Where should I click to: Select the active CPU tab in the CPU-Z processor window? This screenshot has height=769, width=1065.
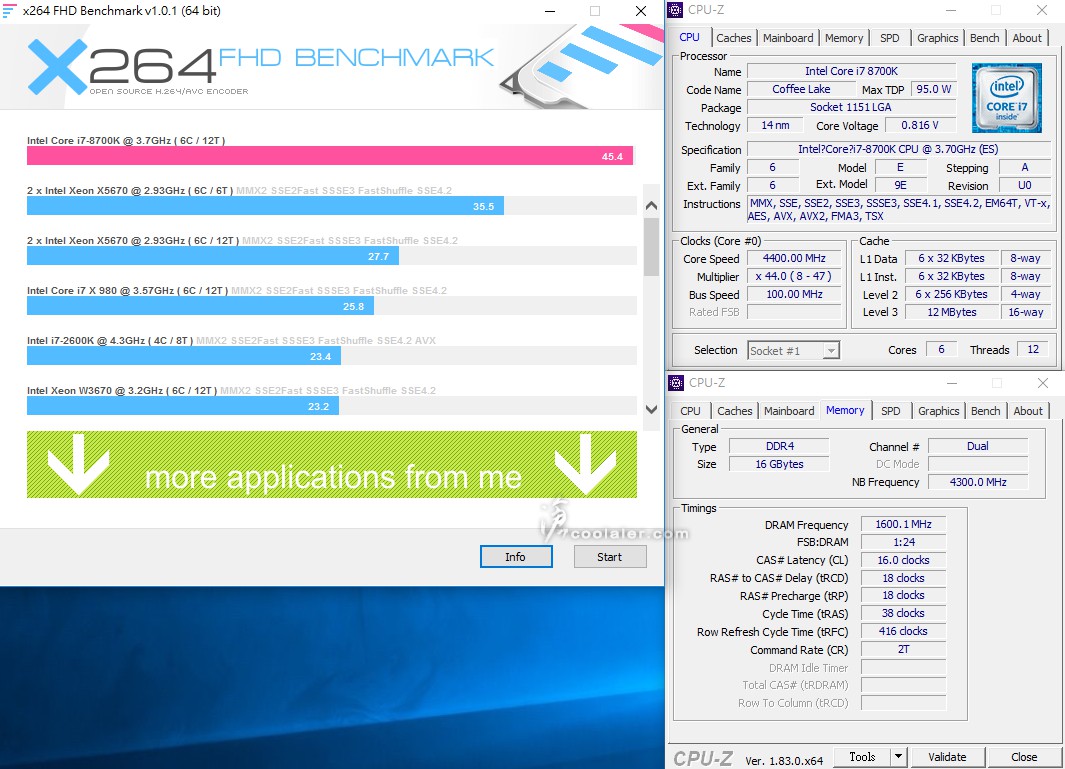point(689,37)
